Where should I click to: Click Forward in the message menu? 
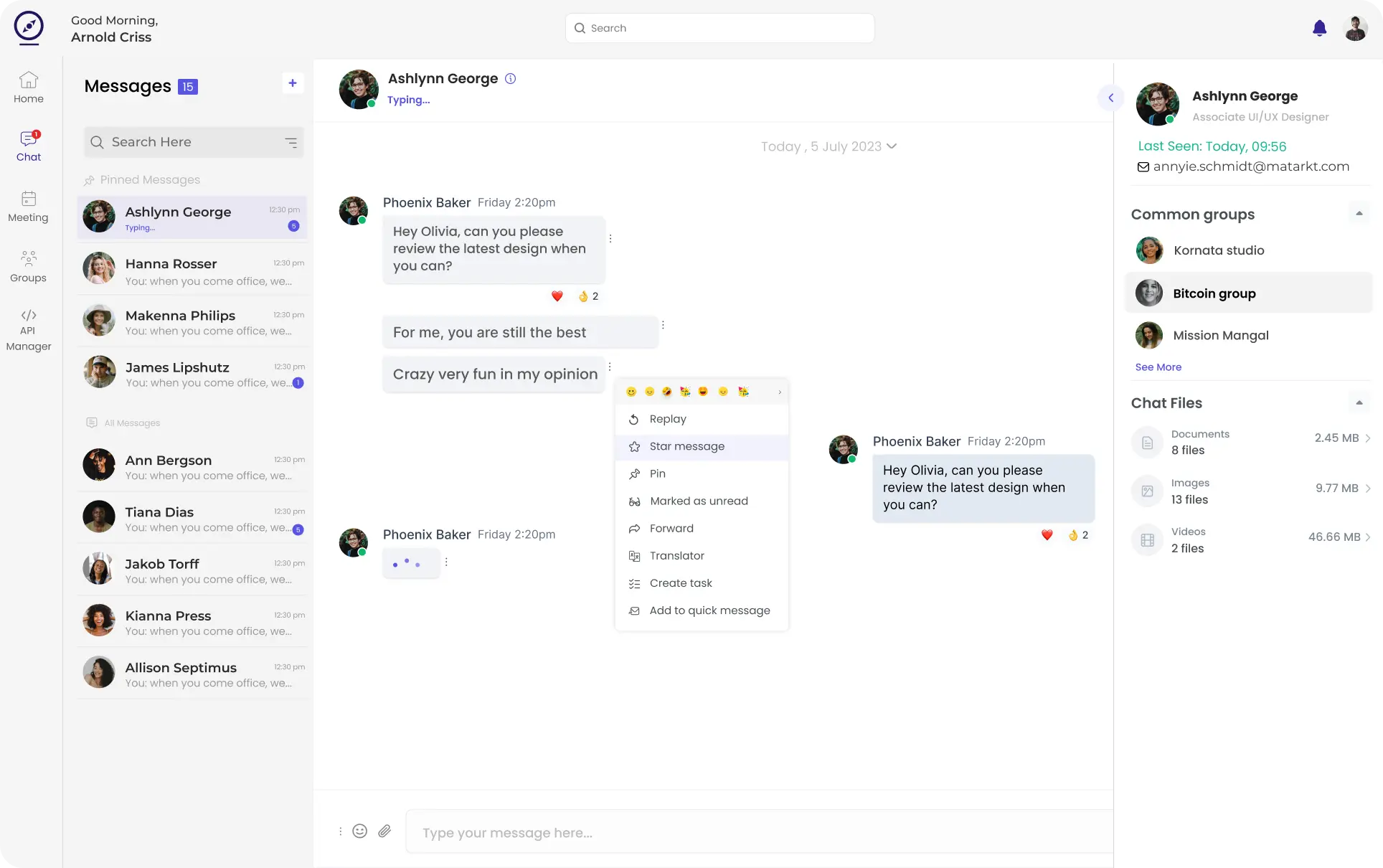671,529
